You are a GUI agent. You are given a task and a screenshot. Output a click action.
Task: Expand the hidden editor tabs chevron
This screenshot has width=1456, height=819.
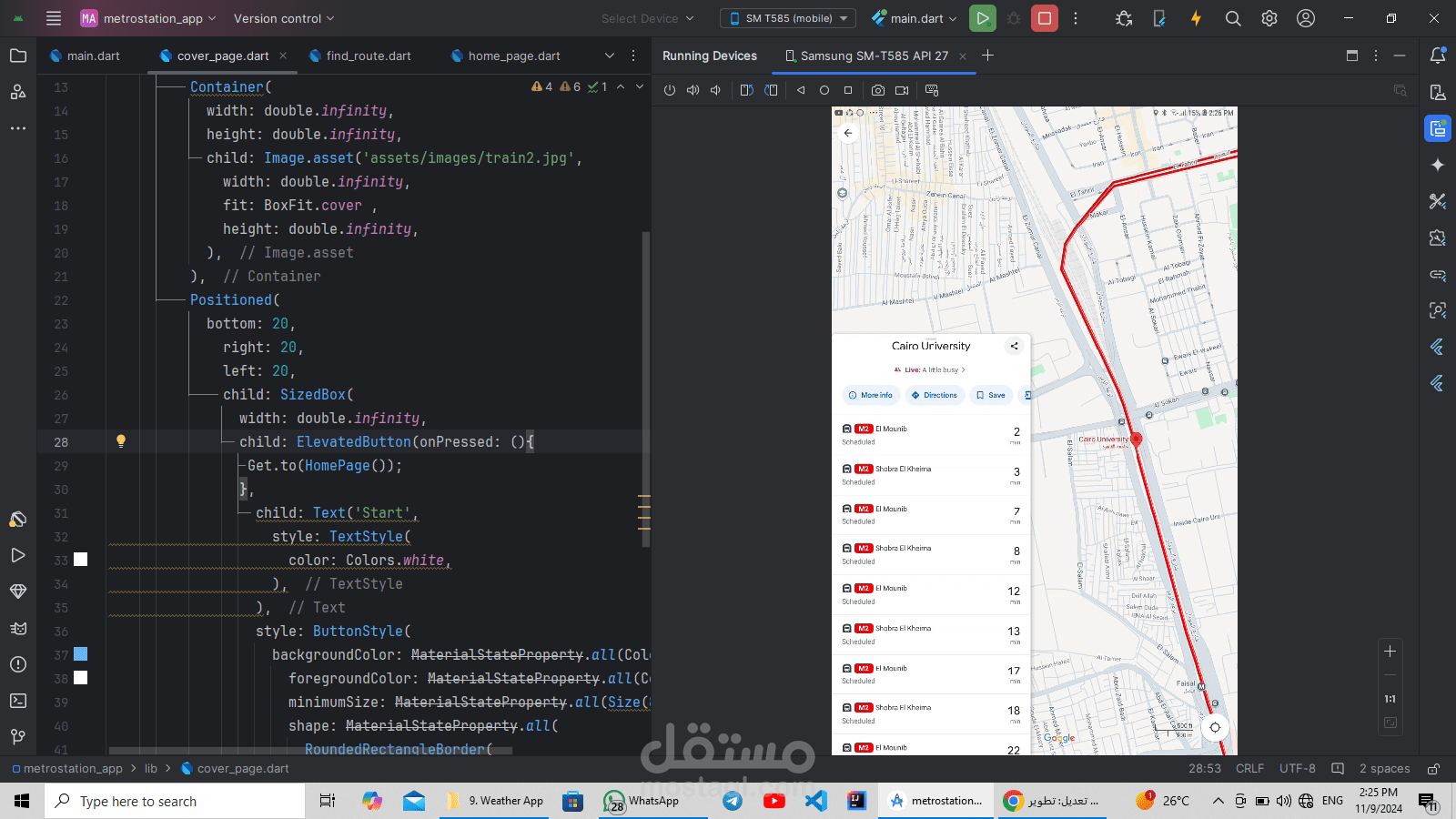[x=610, y=56]
